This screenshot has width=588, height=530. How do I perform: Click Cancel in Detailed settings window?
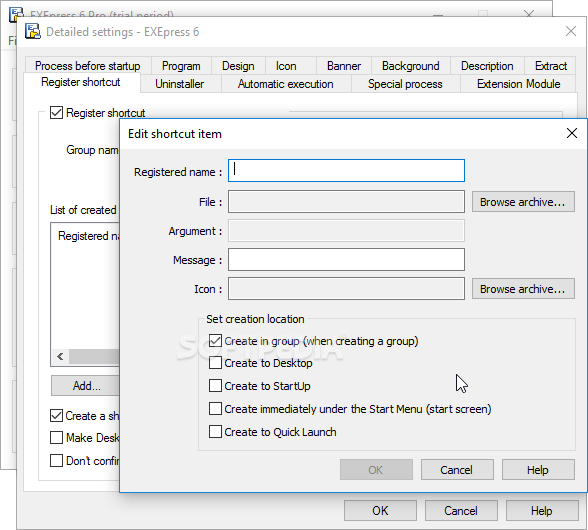[461, 510]
